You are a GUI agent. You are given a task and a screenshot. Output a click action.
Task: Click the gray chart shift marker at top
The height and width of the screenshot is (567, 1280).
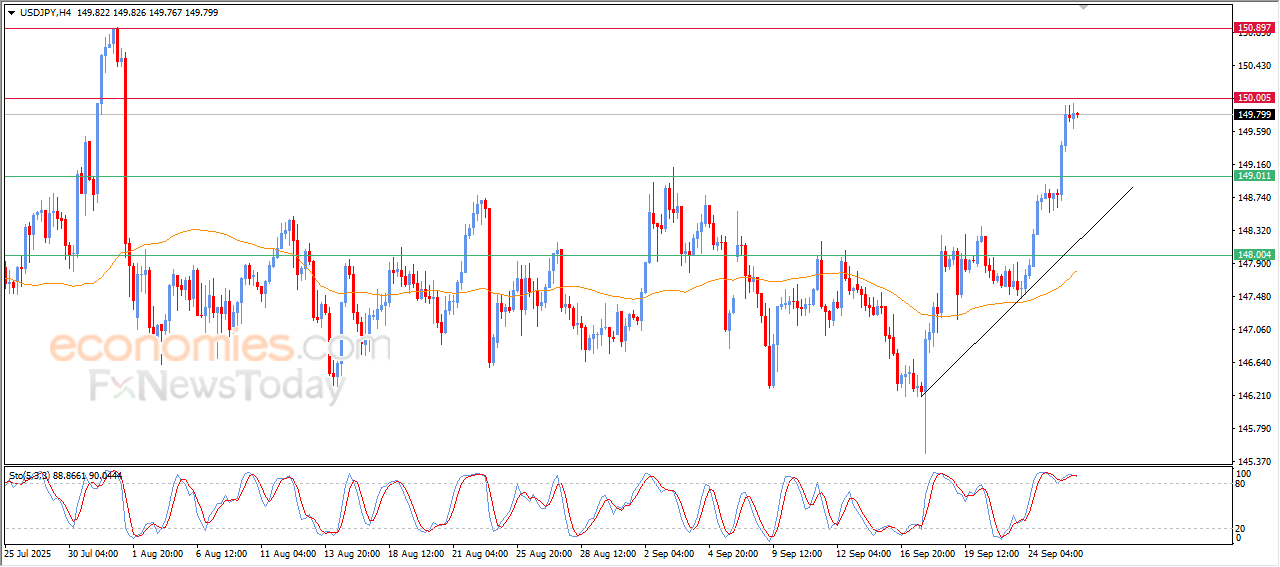click(x=1084, y=7)
